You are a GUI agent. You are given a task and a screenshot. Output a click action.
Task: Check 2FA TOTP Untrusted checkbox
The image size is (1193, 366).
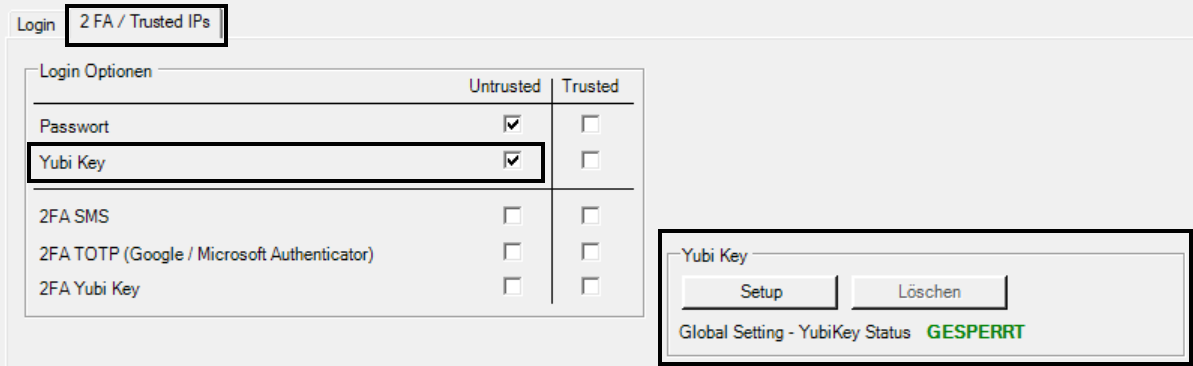click(x=513, y=252)
